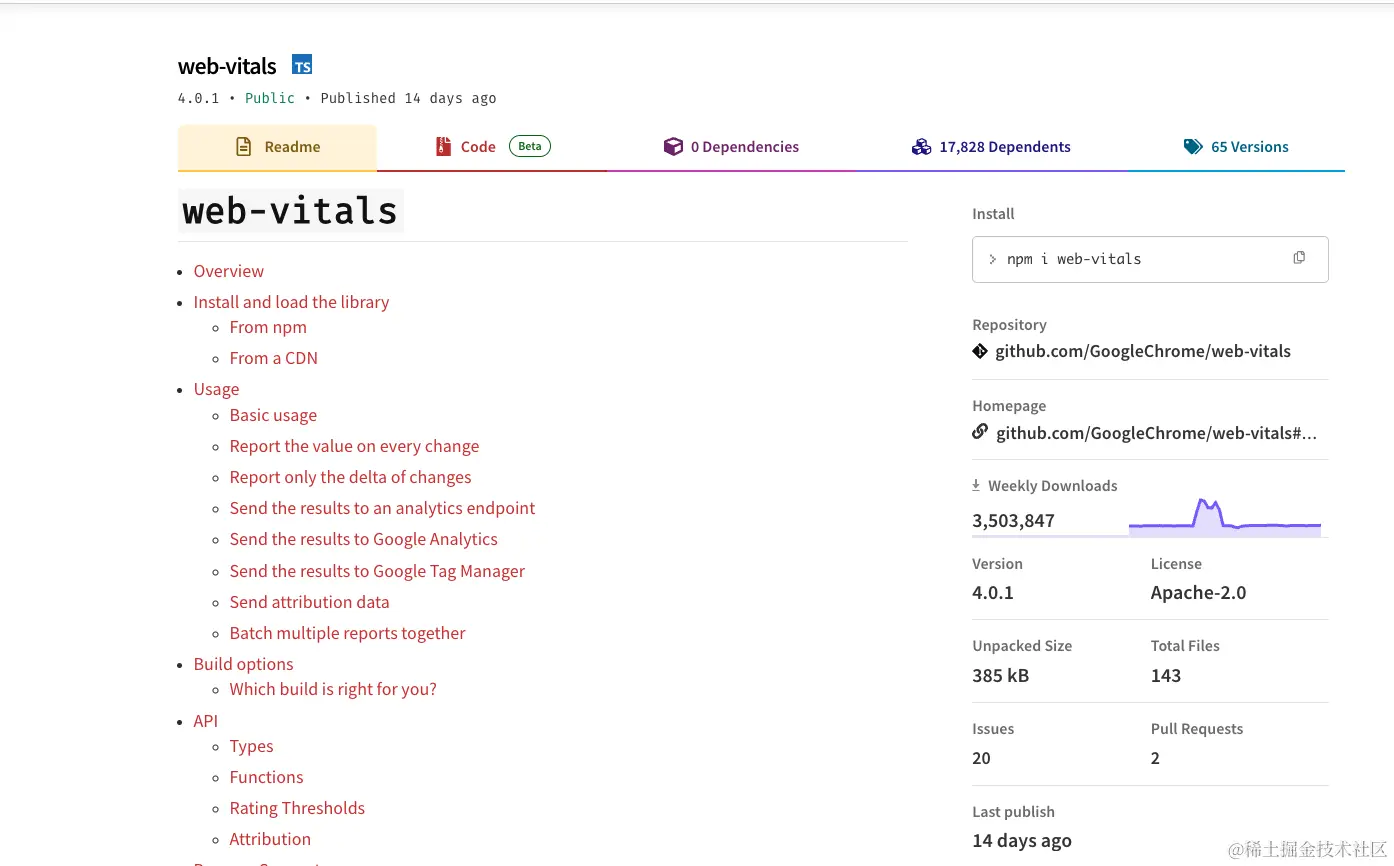The height and width of the screenshot is (866, 1394).
Task: Open the Send attribution data link
Action: (309, 602)
